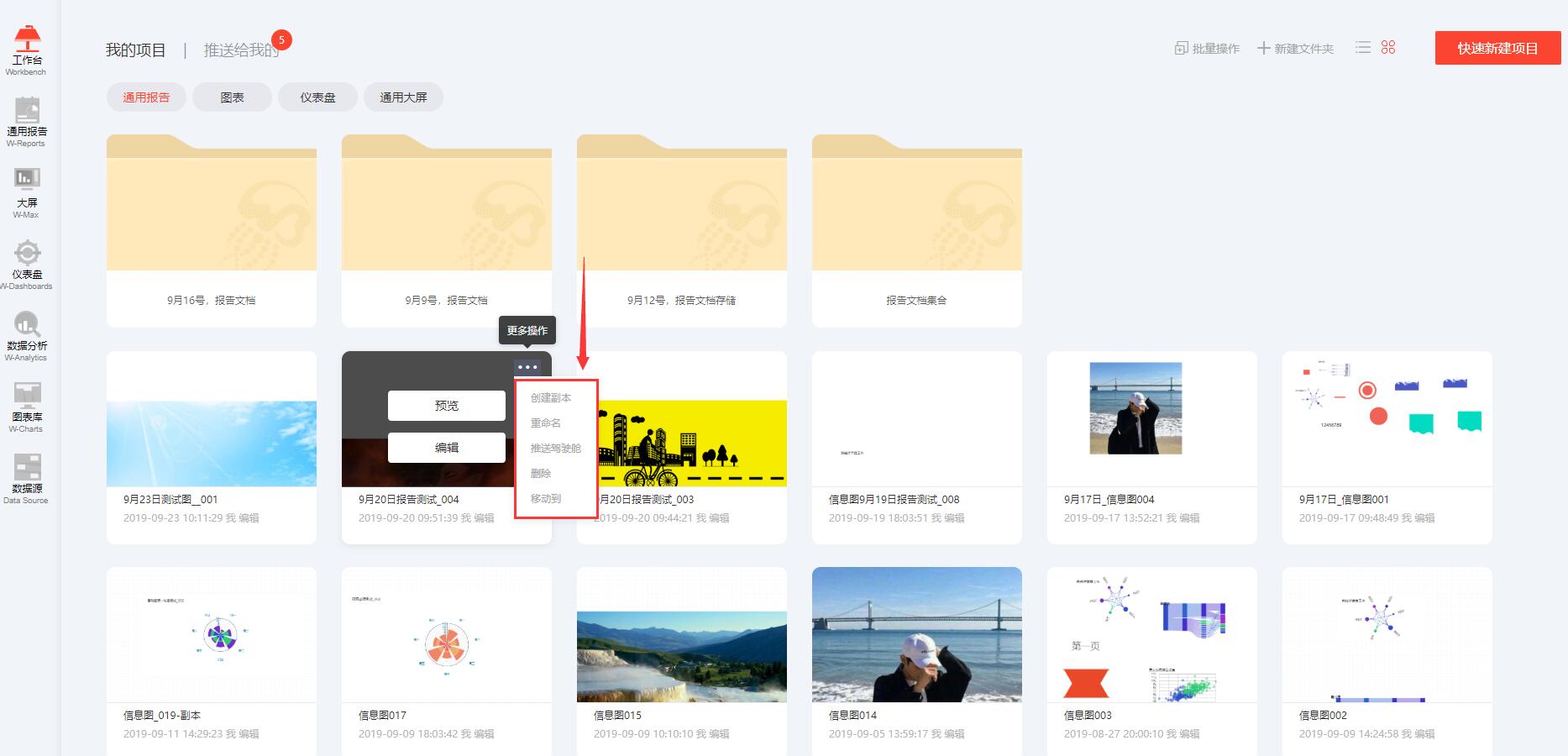The width and height of the screenshot is (1568, 756).
Task: Switch to the 推送给我的 tab
Action: coord(241,50)
